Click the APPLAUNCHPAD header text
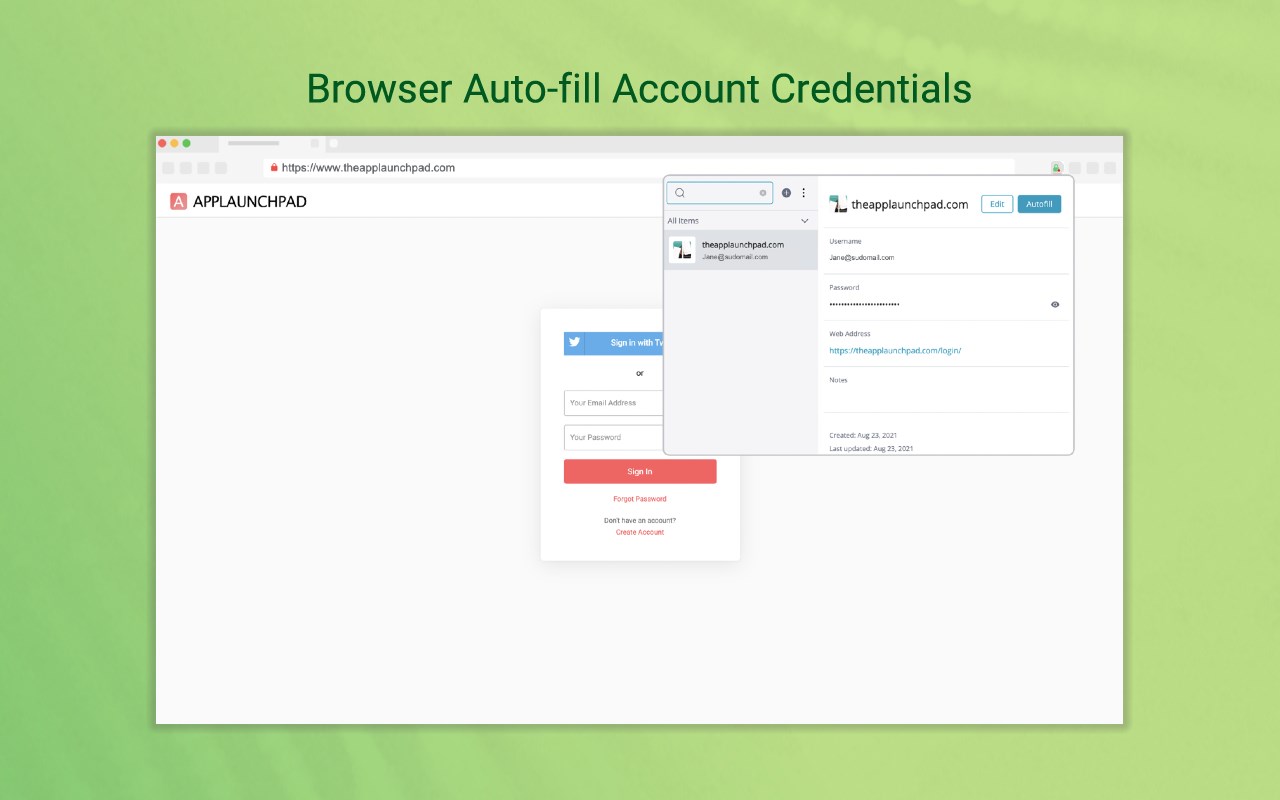 coord(250,201)
